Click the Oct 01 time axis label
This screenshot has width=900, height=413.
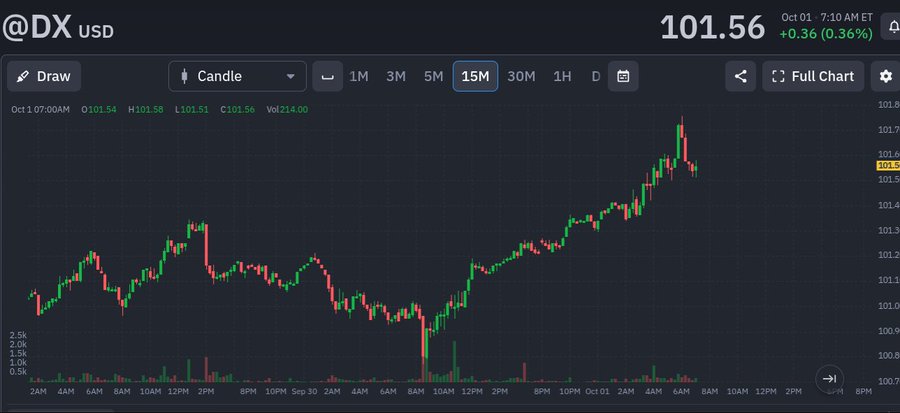tap(597, 391)
